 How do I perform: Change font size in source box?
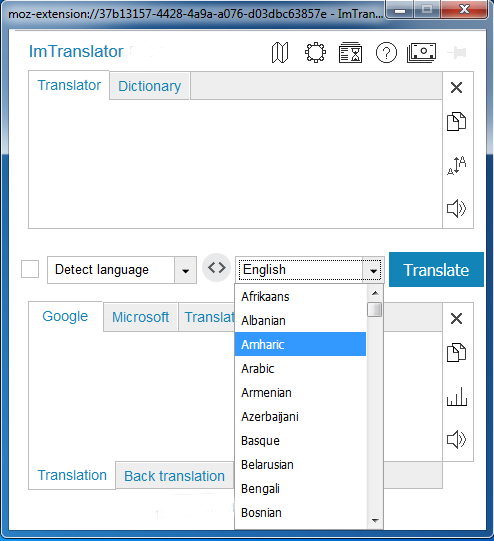[x=456, y=165]
